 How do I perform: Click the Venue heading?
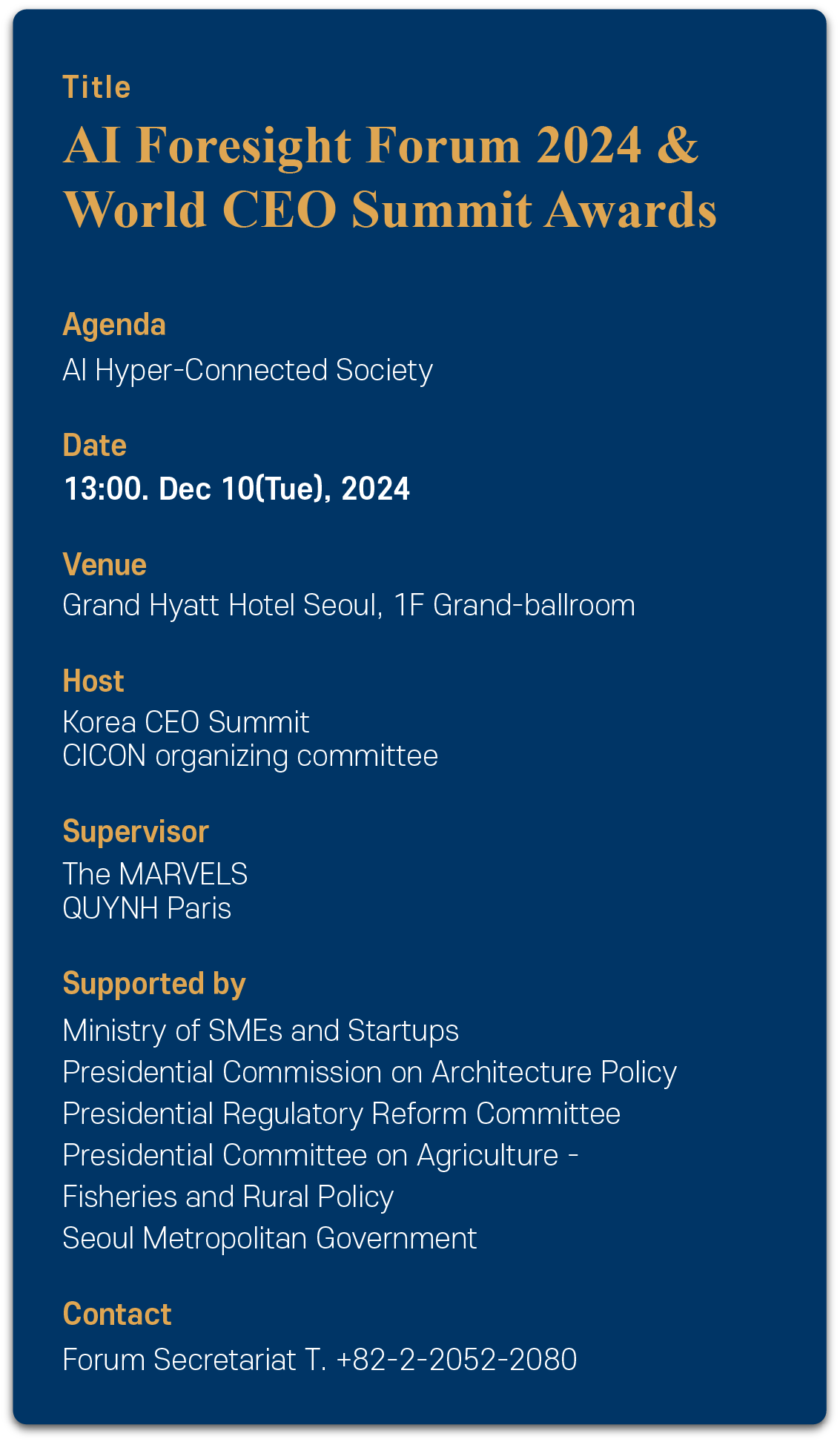105,565
